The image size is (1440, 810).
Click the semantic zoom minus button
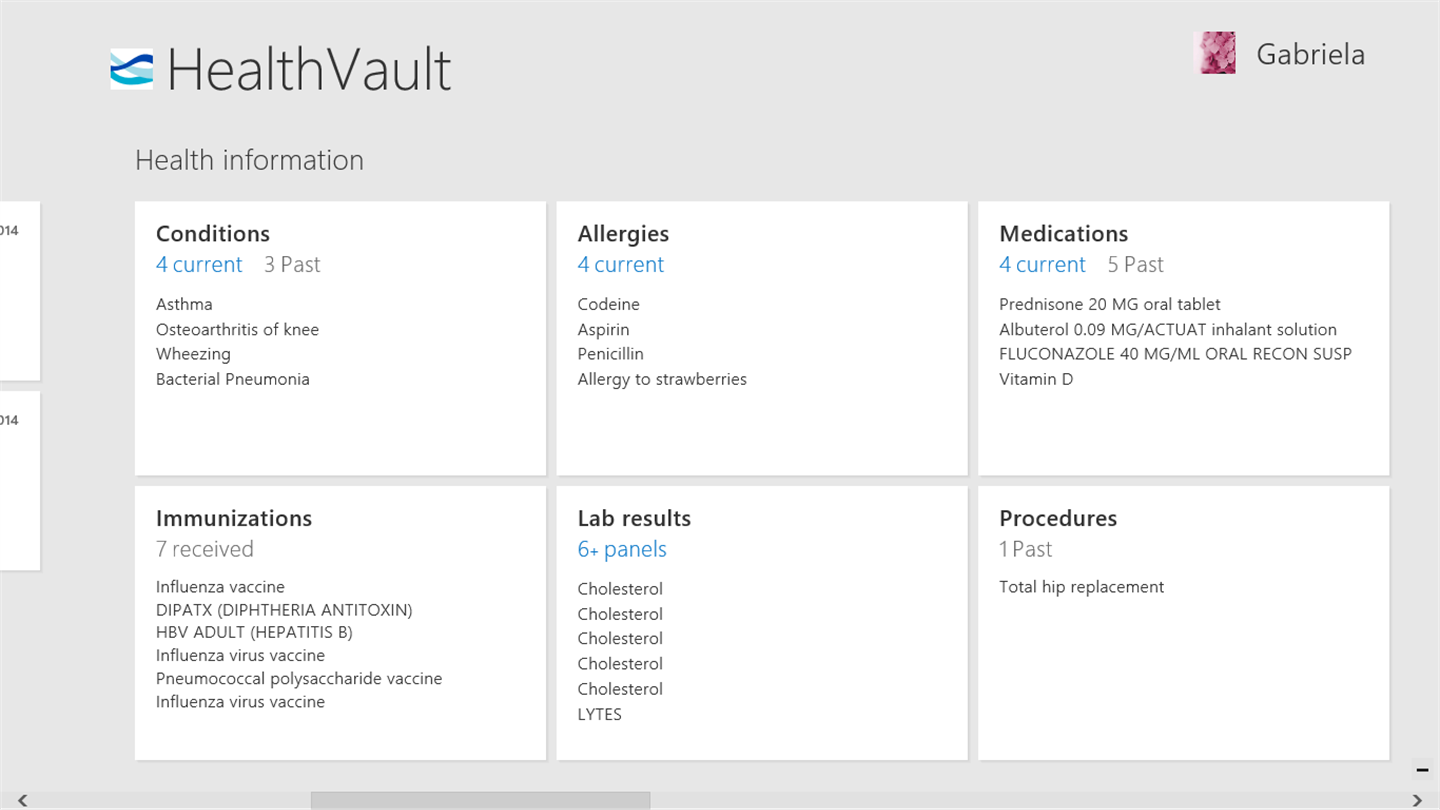point(1422,769)
